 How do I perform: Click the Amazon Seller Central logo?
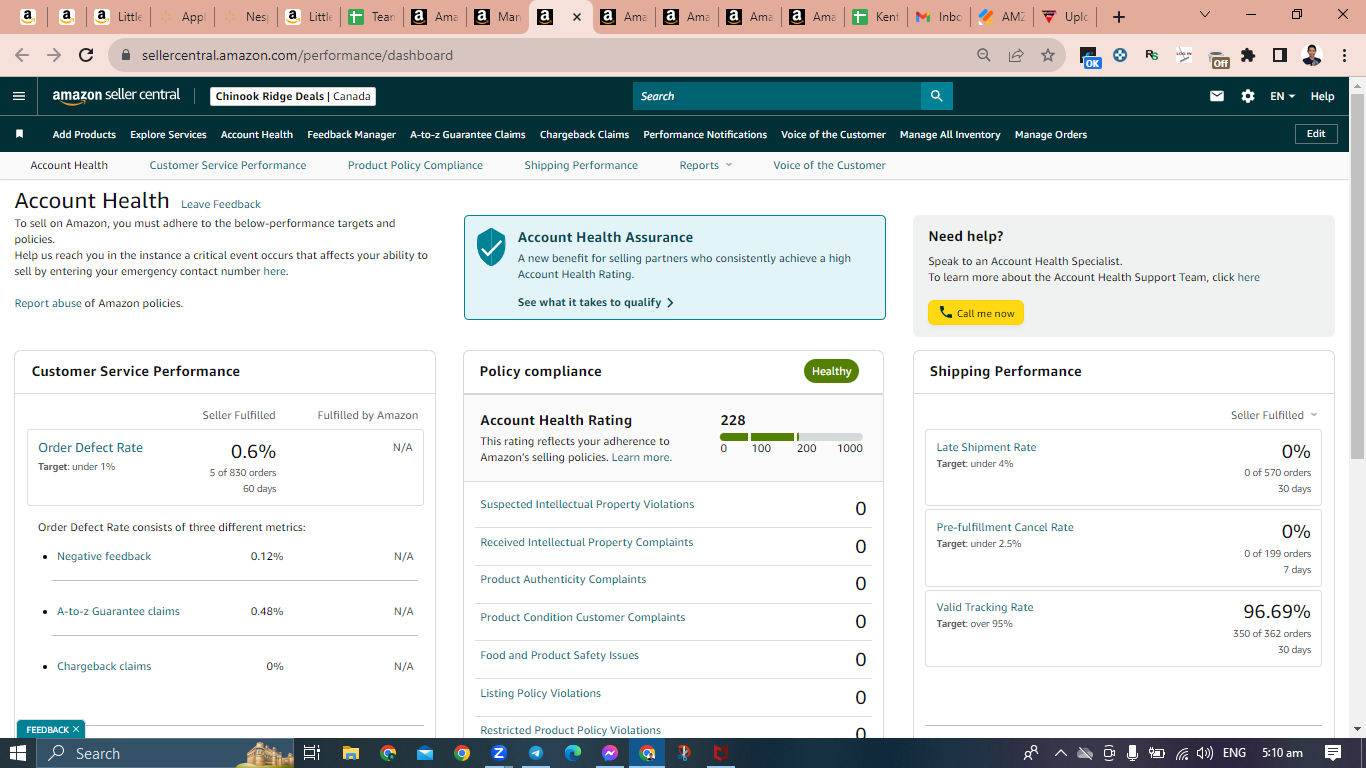pos(116,96)
